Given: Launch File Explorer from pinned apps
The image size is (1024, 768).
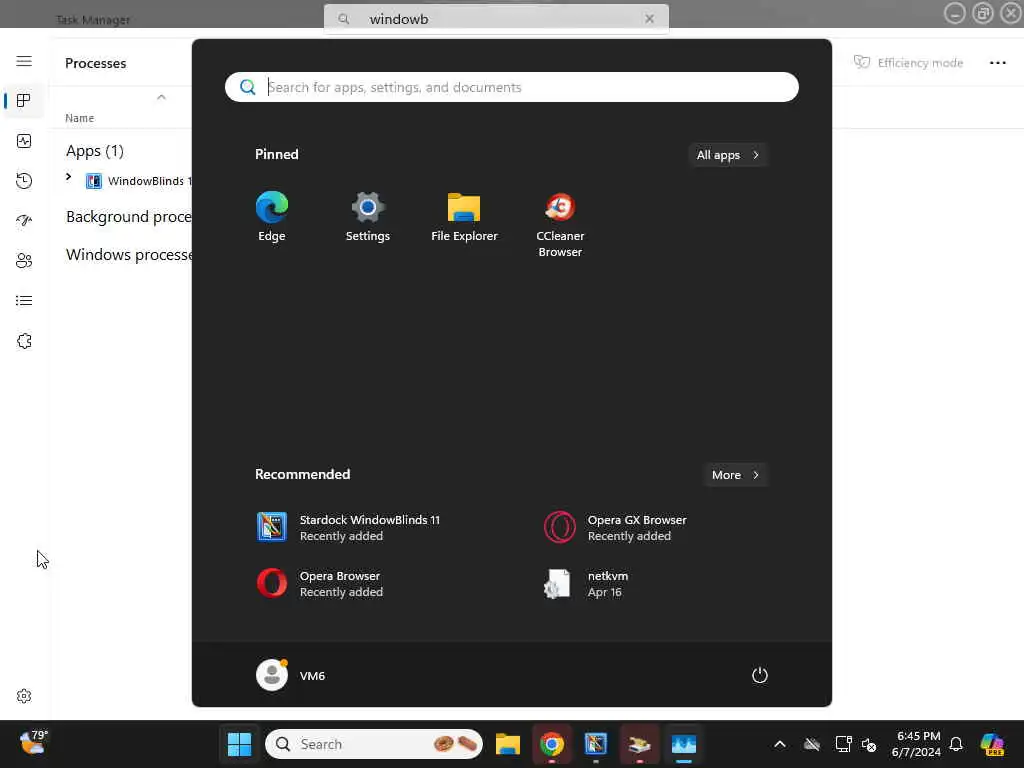Looking at the screenshot, I should point(464,217).
